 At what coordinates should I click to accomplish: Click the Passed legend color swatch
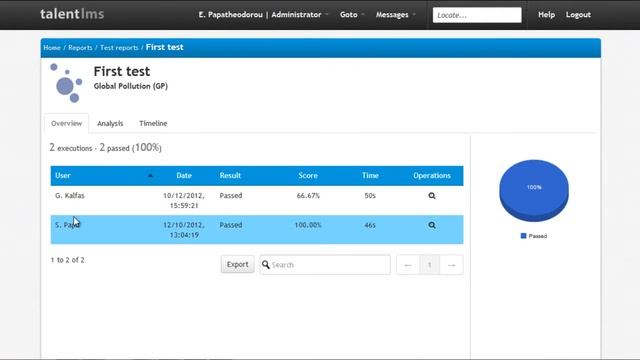[x=524, y=236]
